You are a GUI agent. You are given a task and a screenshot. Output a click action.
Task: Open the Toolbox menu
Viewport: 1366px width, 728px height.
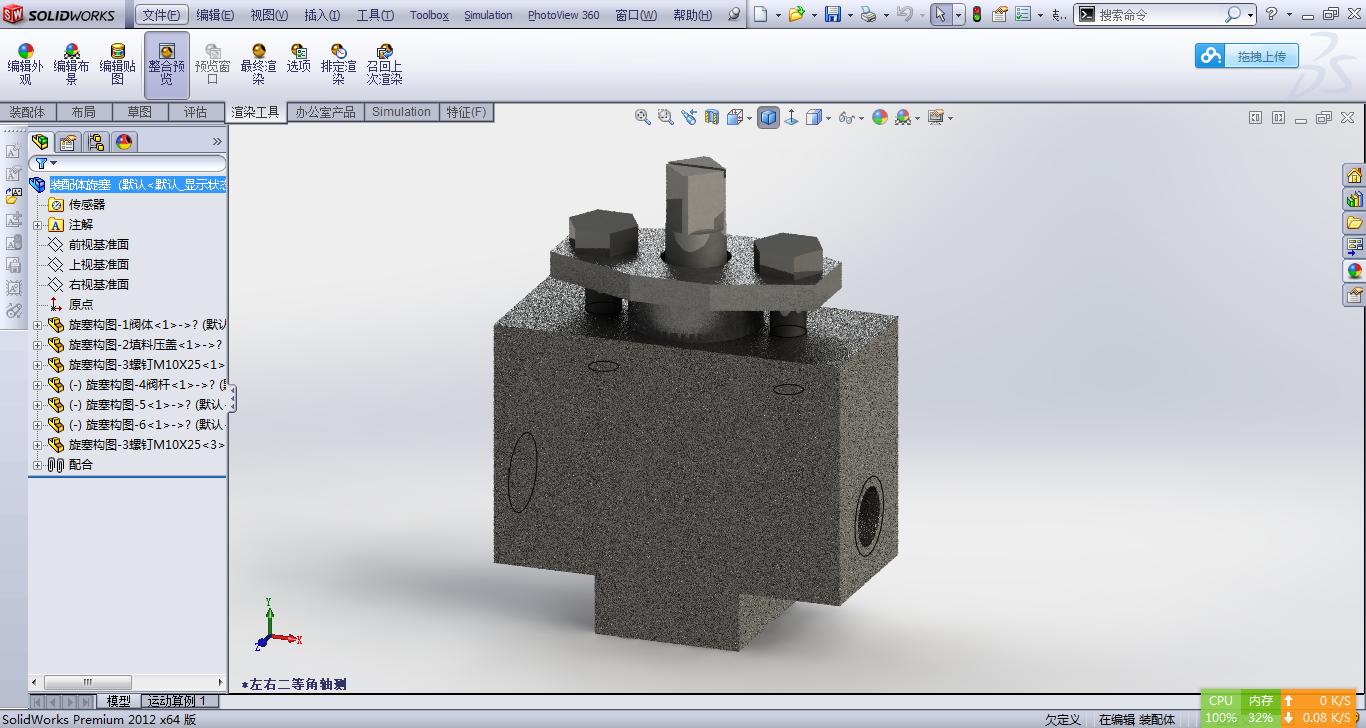429,15
